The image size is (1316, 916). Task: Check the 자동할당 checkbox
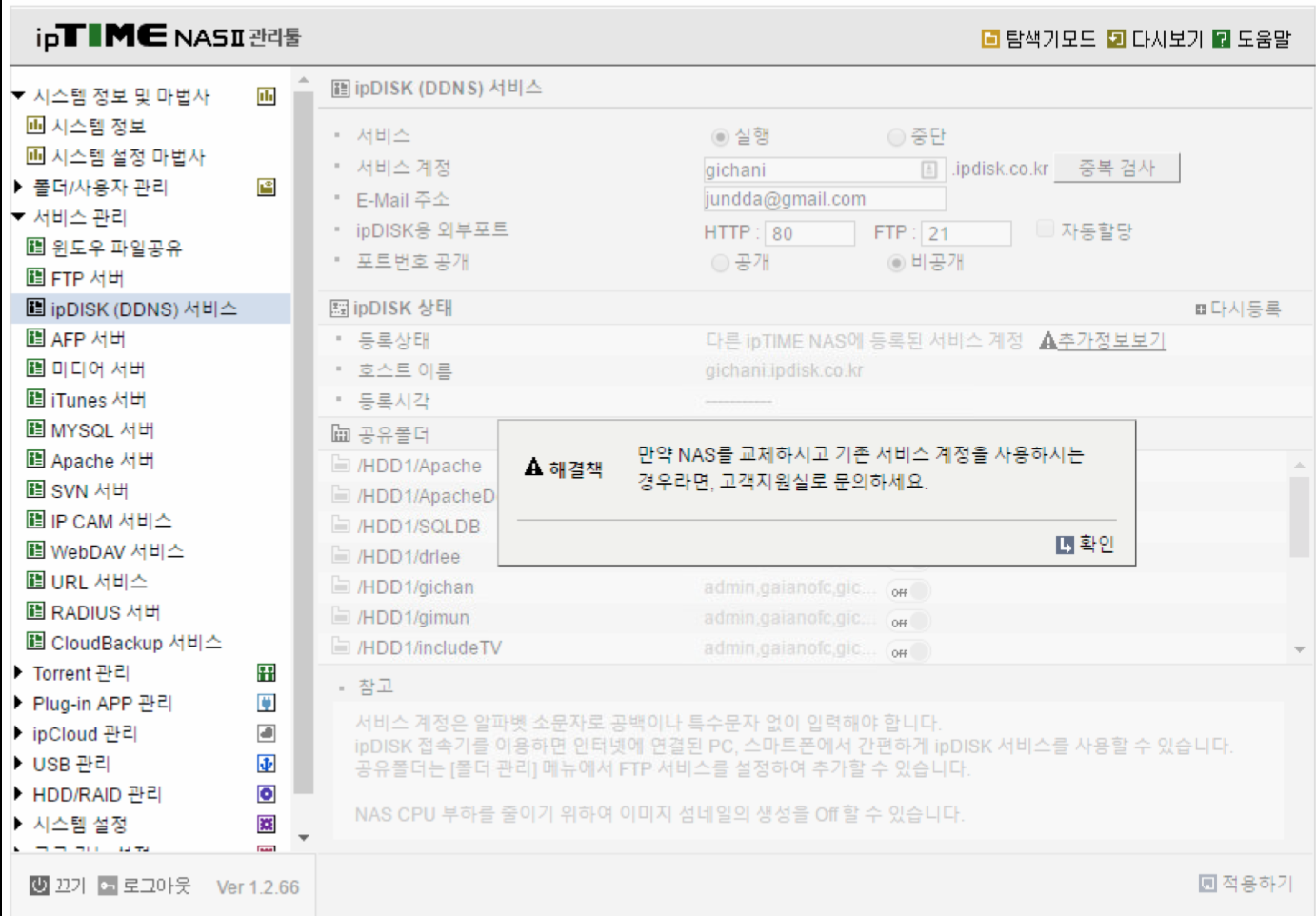tap(1045, 229)
